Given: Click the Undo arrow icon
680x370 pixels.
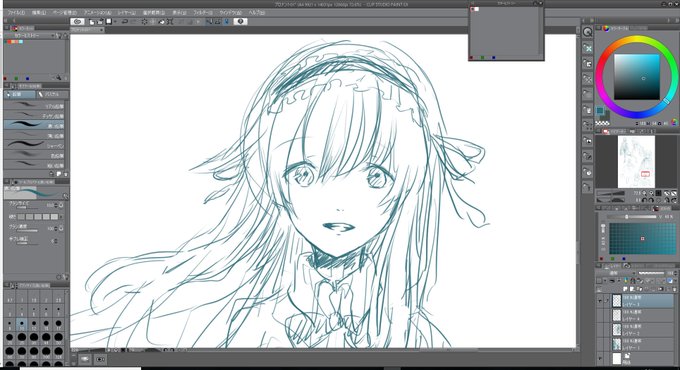Looking at the screenshot, I should tap(125, 21).
